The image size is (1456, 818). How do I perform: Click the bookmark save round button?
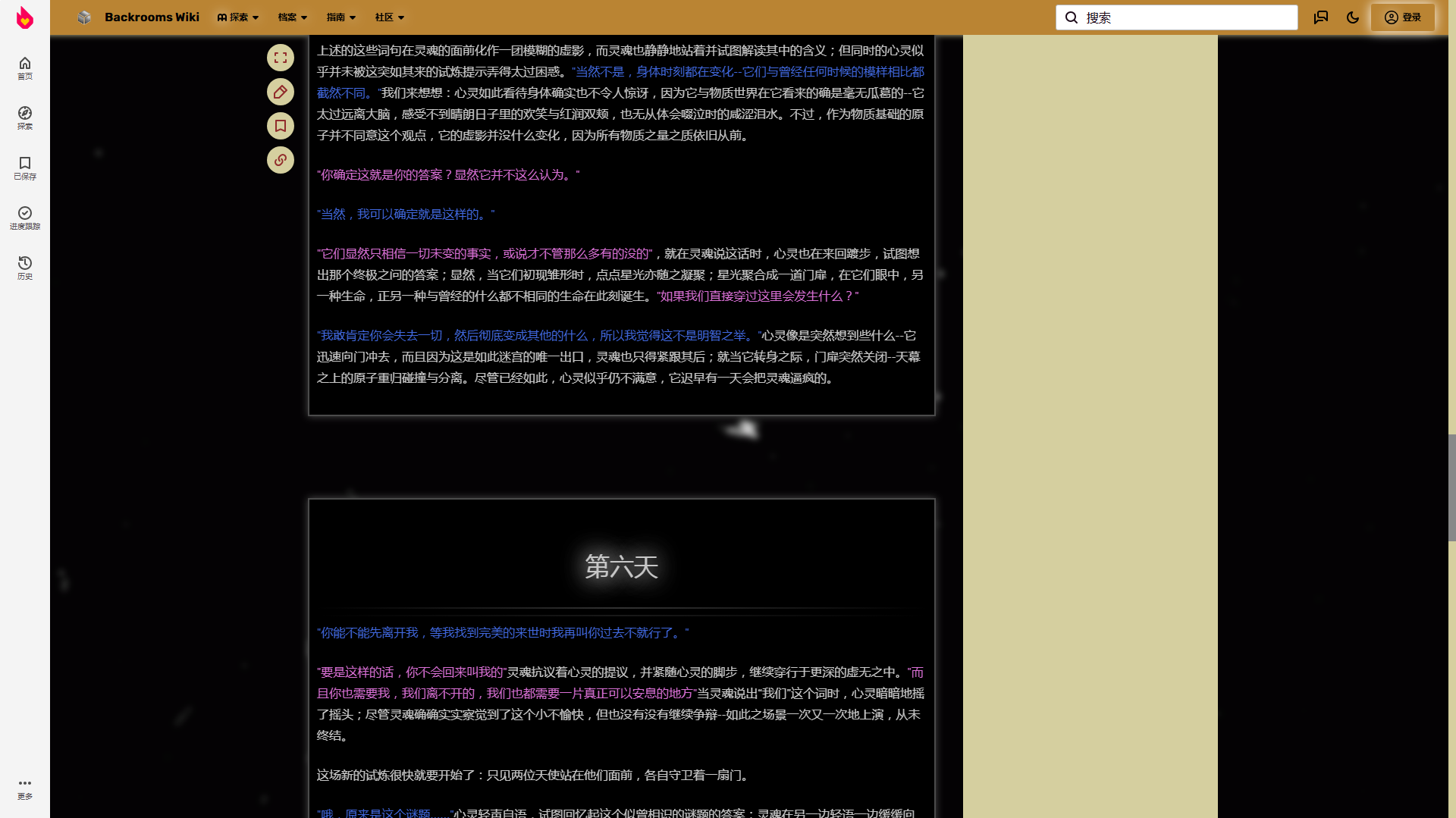281,126
